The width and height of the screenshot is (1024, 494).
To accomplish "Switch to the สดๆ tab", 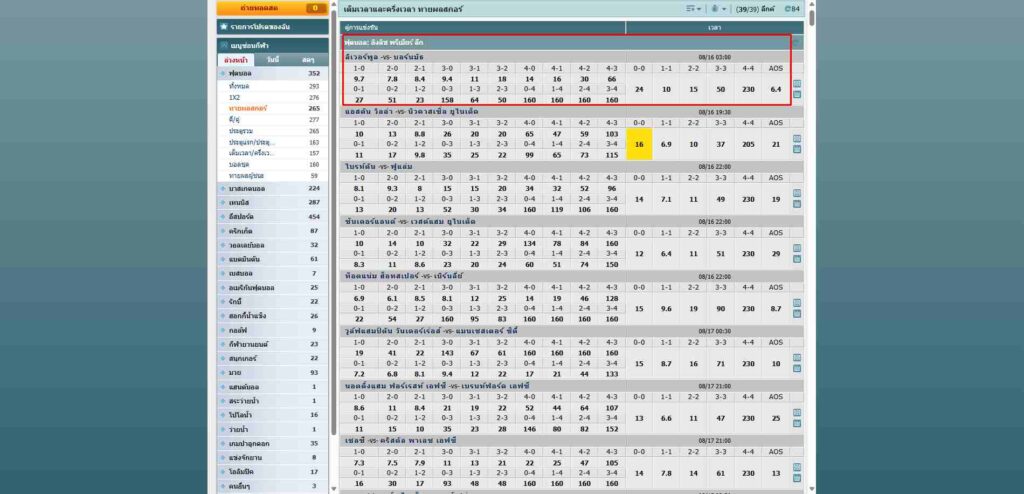I will coord(307,60).
